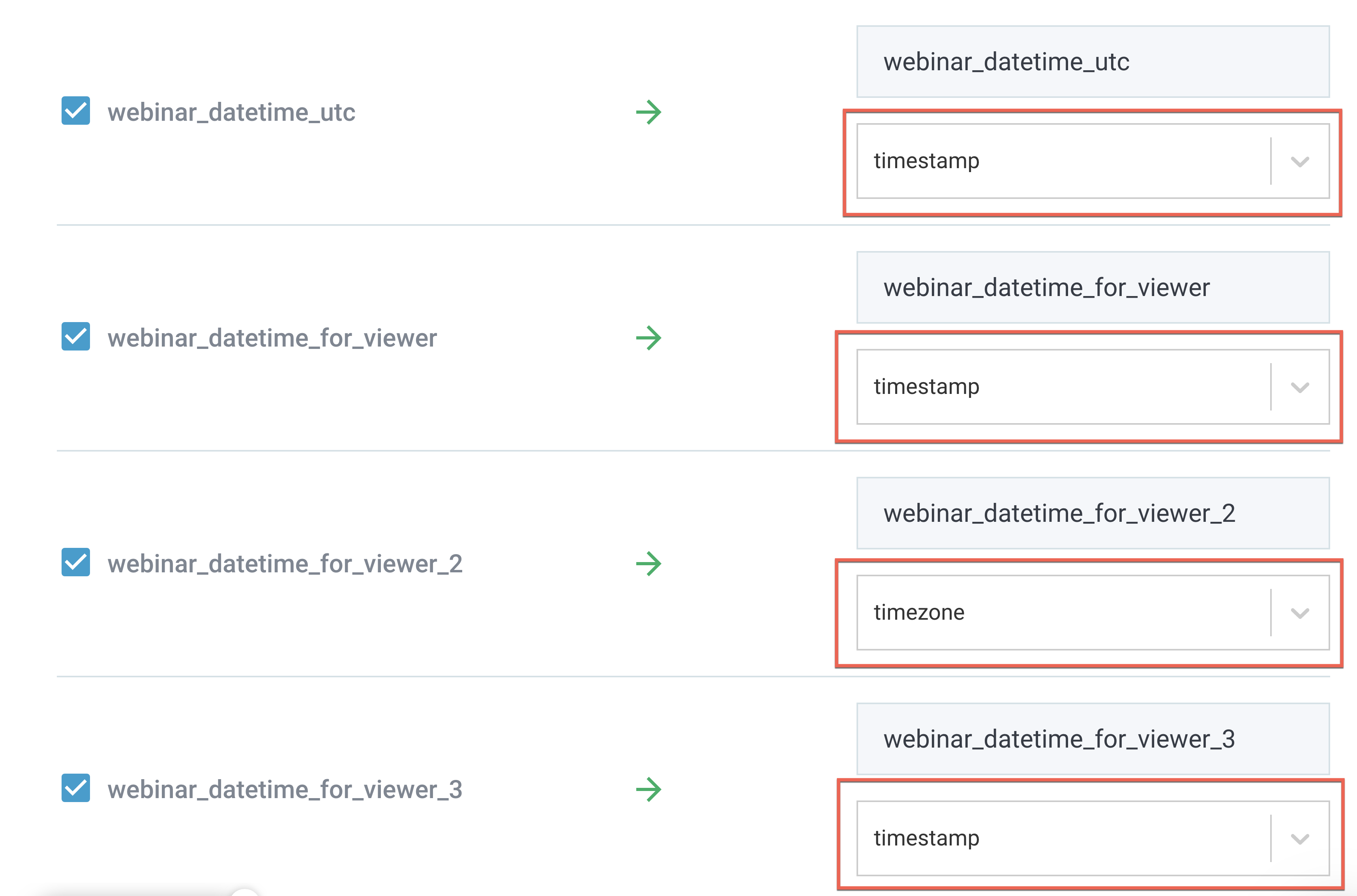Click the green arrow beside webinar_datetime_for_viewer

click(x=649, y=338)
